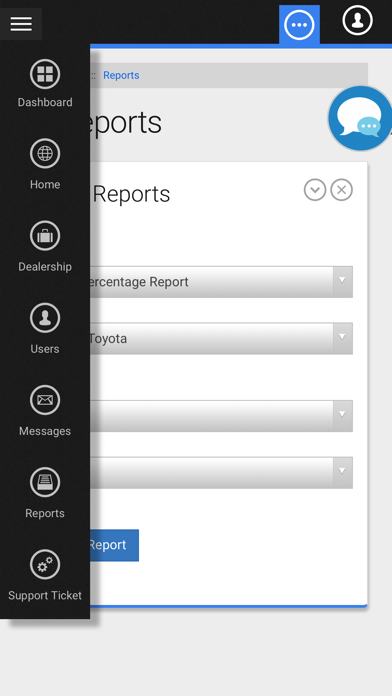This screenshot has height=696, width=392.
Task: Open Messages envelope icon
Action: [x=45, y=400]
